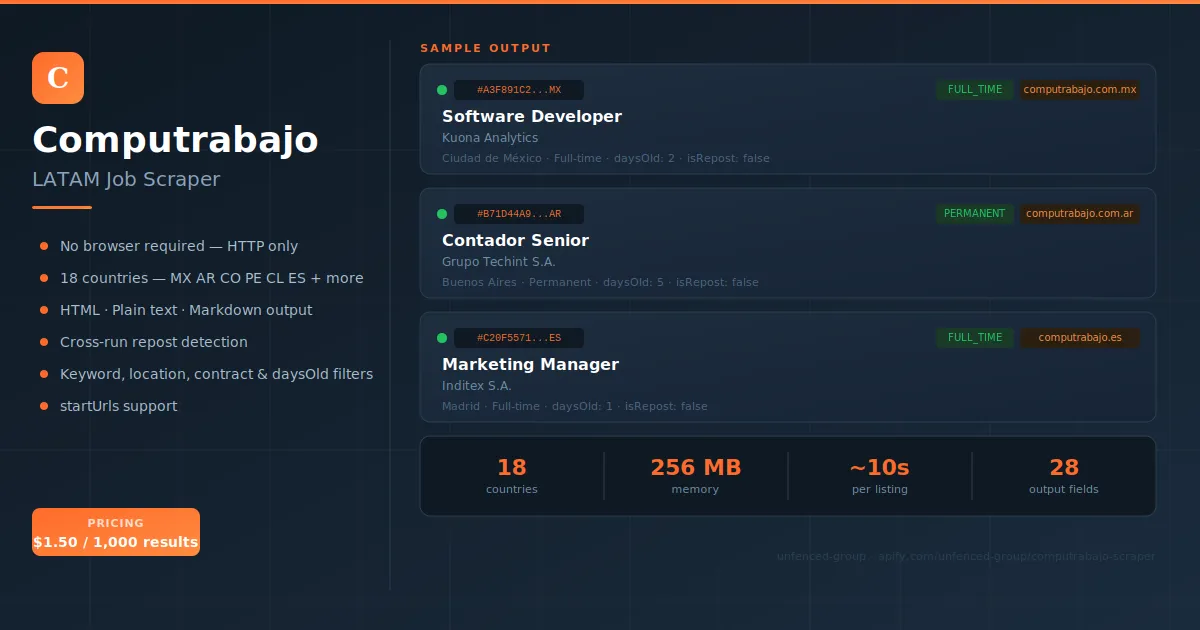Open the Marketing Manager job title

tap(530, 365)
